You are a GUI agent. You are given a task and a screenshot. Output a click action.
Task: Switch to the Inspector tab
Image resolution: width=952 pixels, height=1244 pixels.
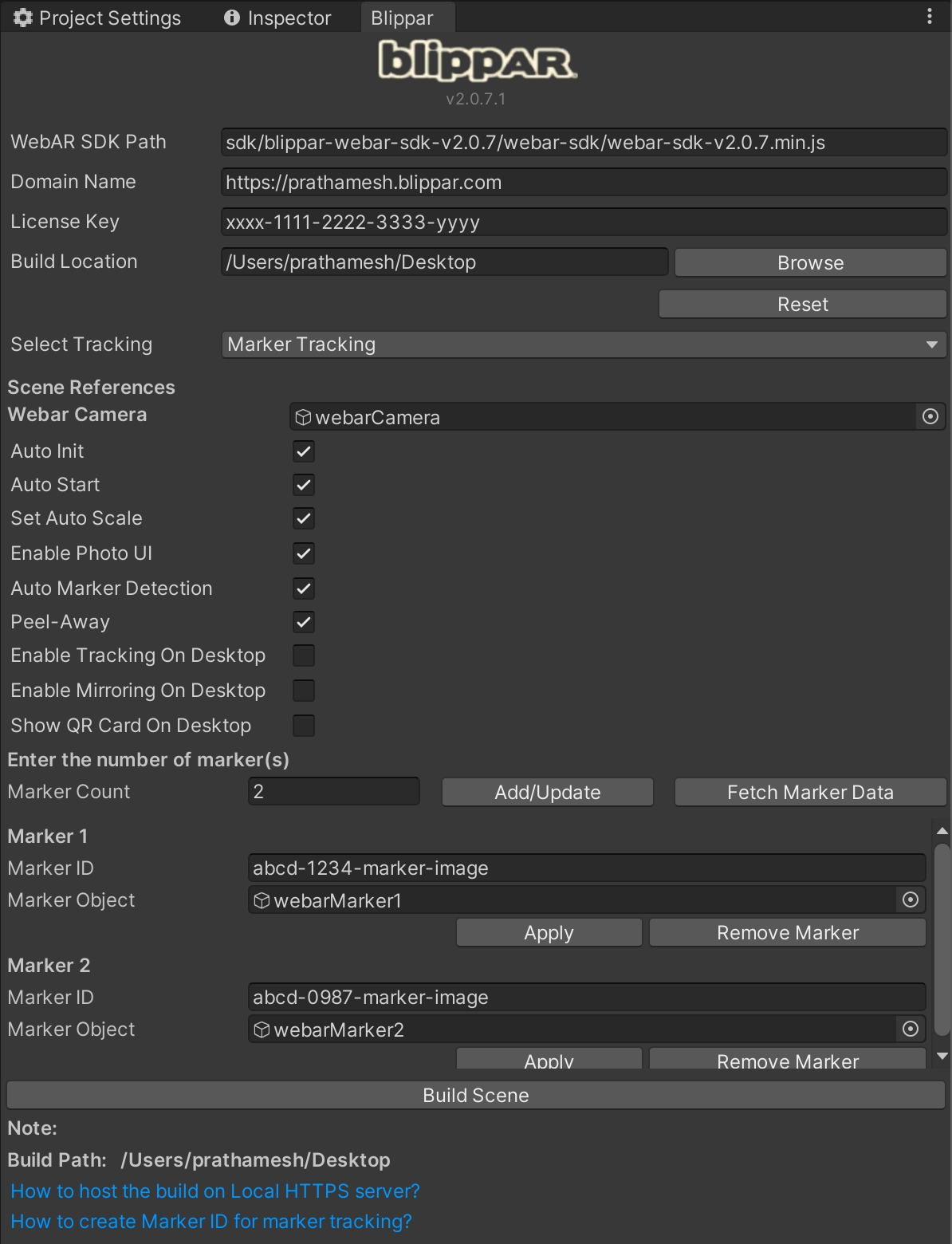tap(277, 18)
